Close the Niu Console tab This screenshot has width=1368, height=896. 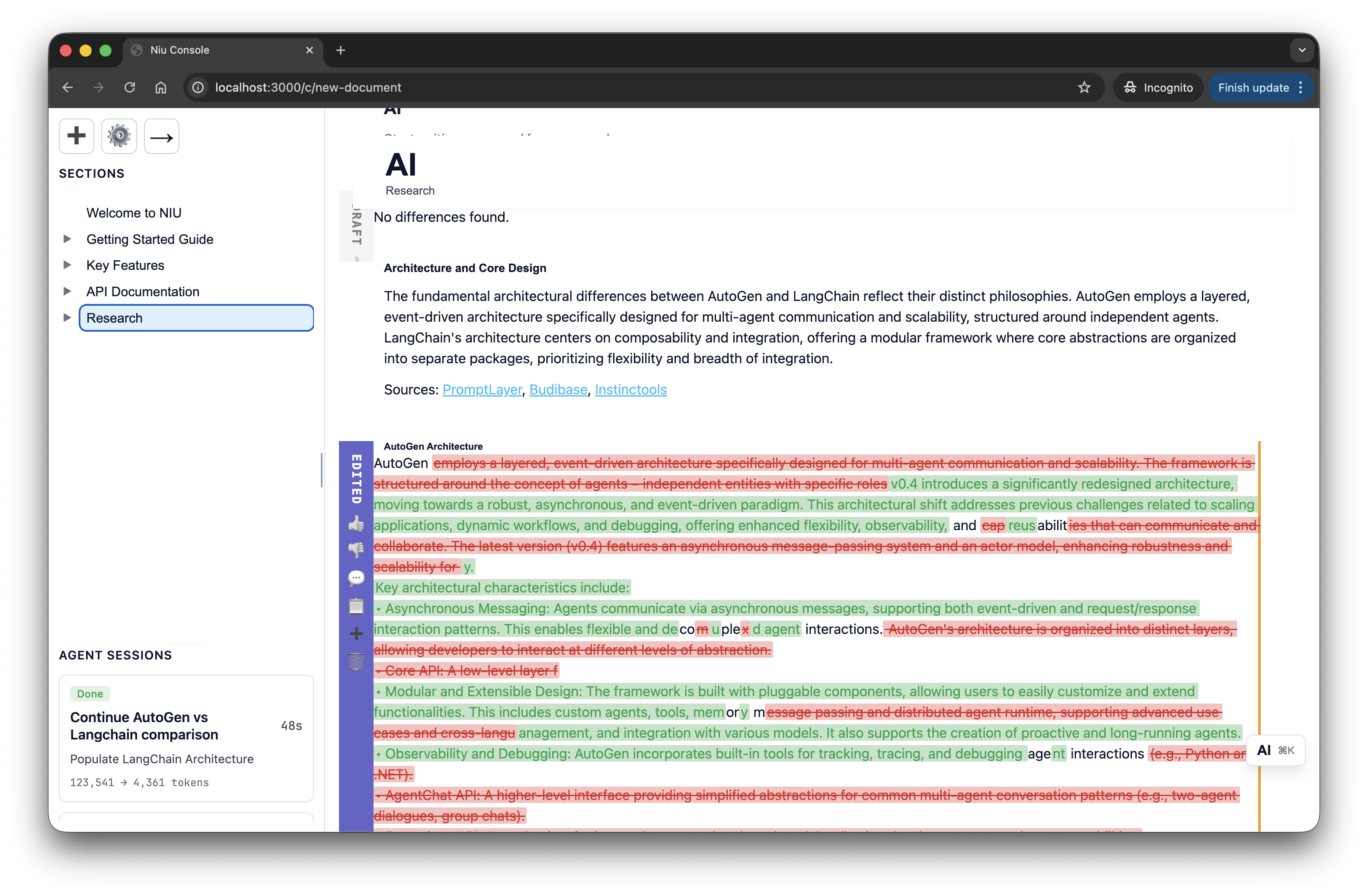point(310,50)
